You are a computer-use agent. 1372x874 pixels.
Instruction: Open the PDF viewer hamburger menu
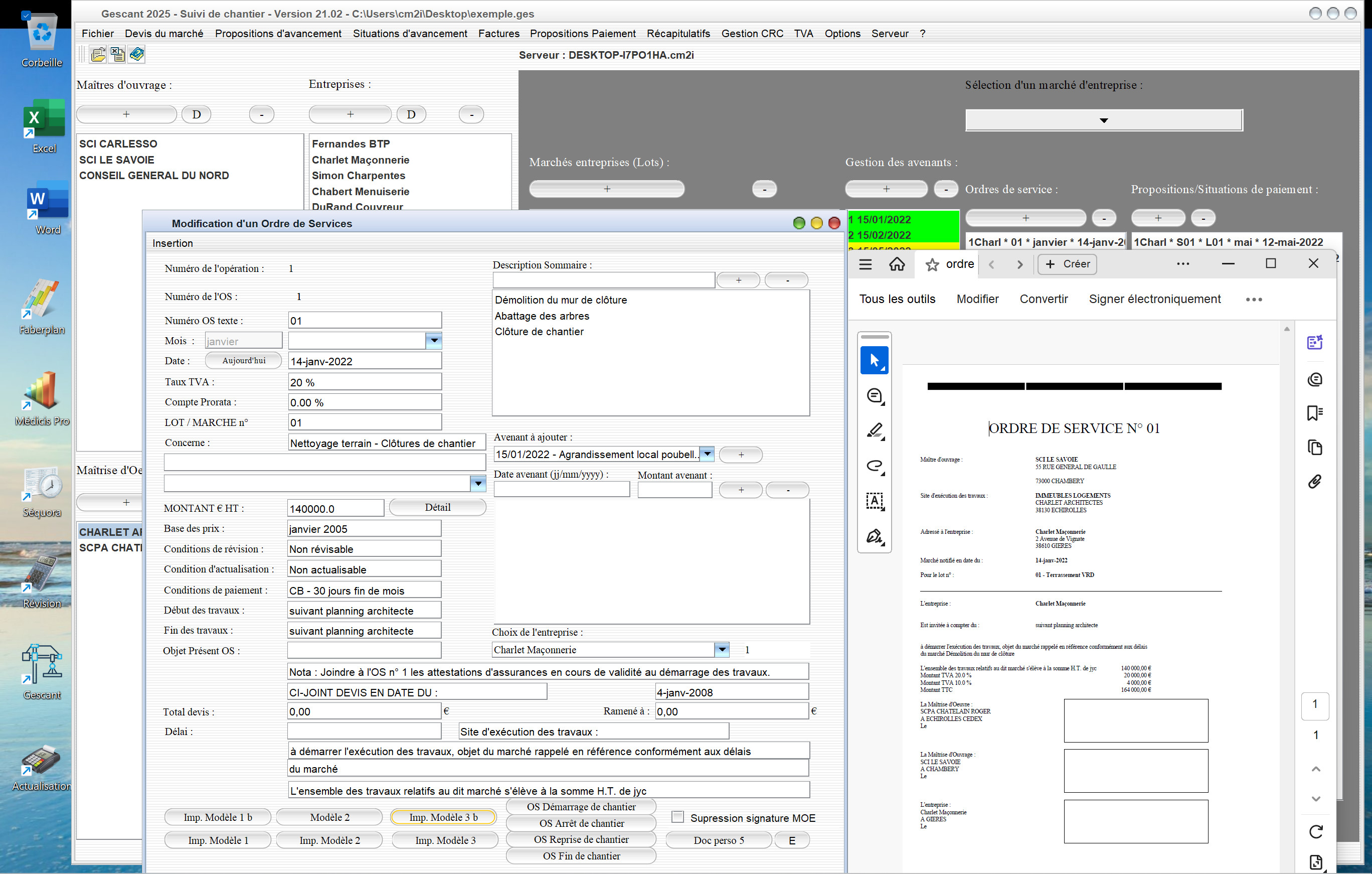tap(866, 264)
